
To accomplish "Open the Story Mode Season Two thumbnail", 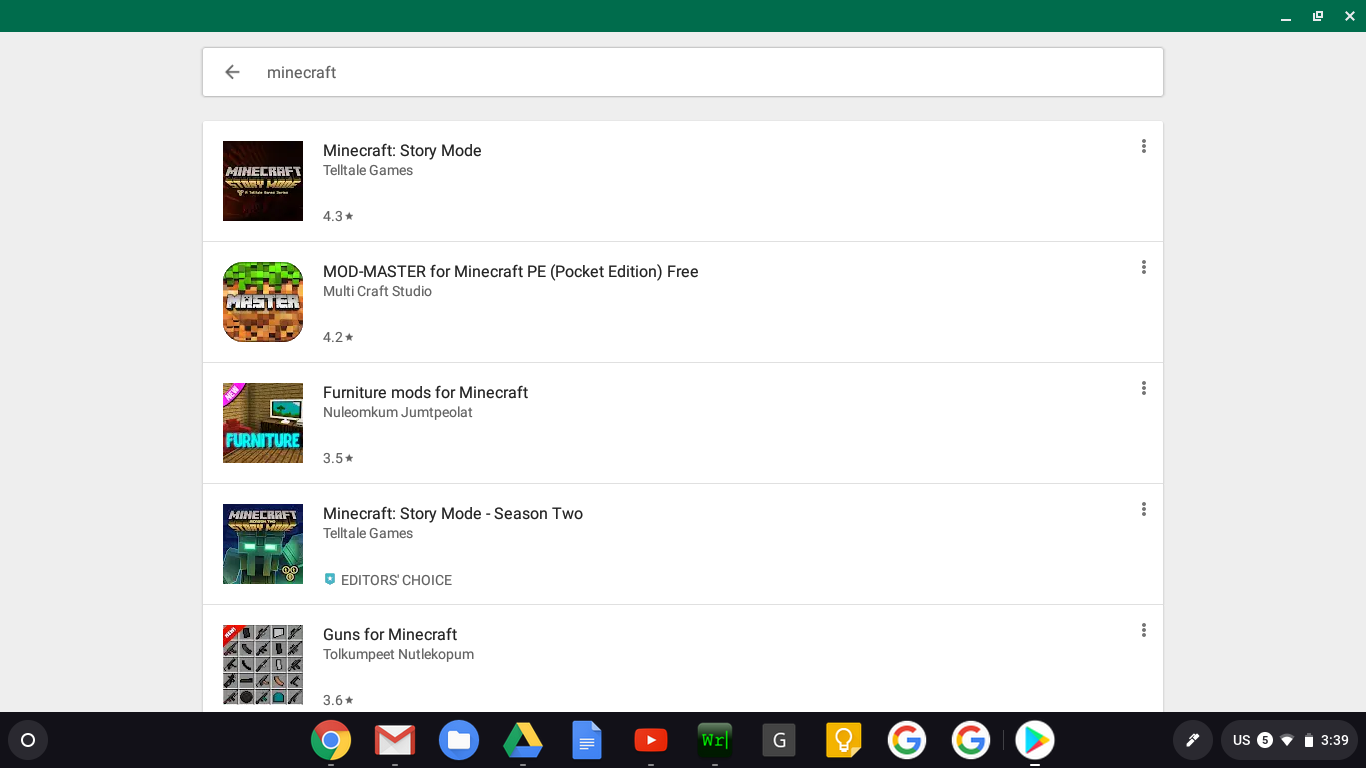I will pyautogui.click(x=263, y=544).
